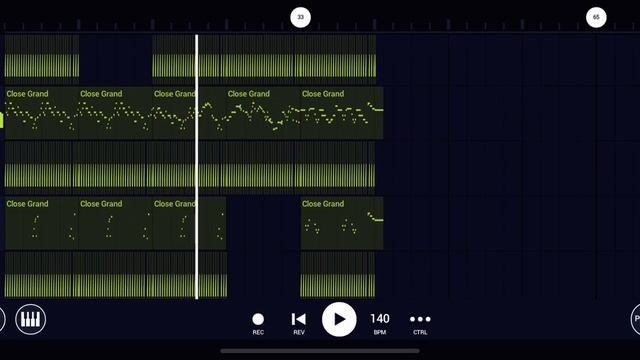Click the iOS home indicator bar
The width and height of the screenshot is (640, 360).
[x=320, y=351]
